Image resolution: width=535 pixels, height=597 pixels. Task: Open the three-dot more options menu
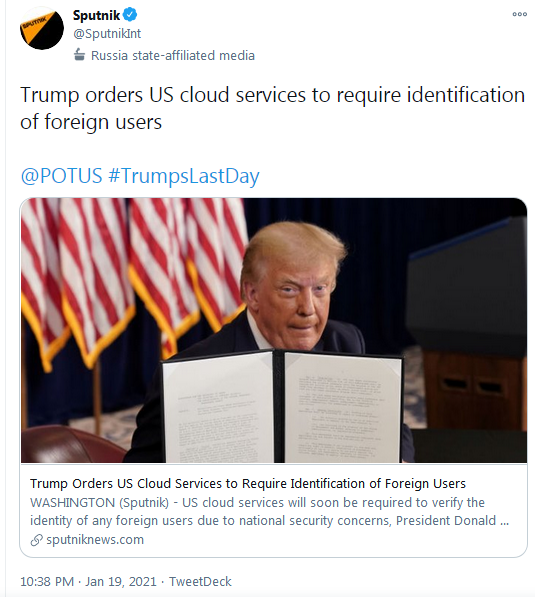point(519,14)
